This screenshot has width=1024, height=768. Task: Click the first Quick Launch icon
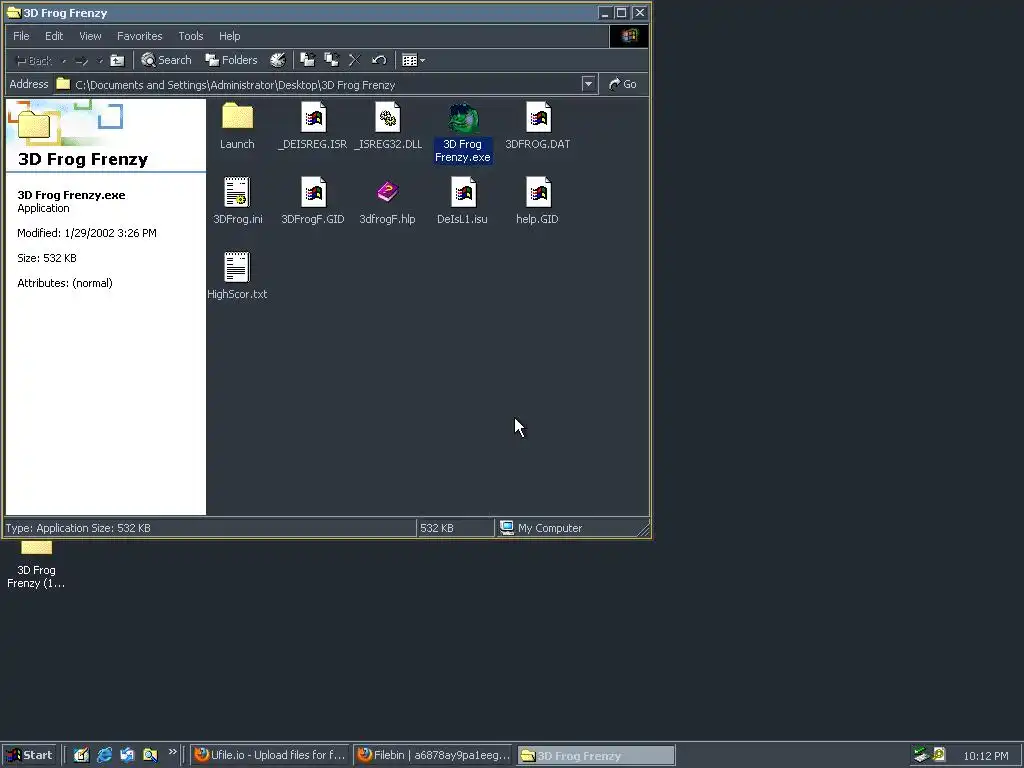click(81, 755)
